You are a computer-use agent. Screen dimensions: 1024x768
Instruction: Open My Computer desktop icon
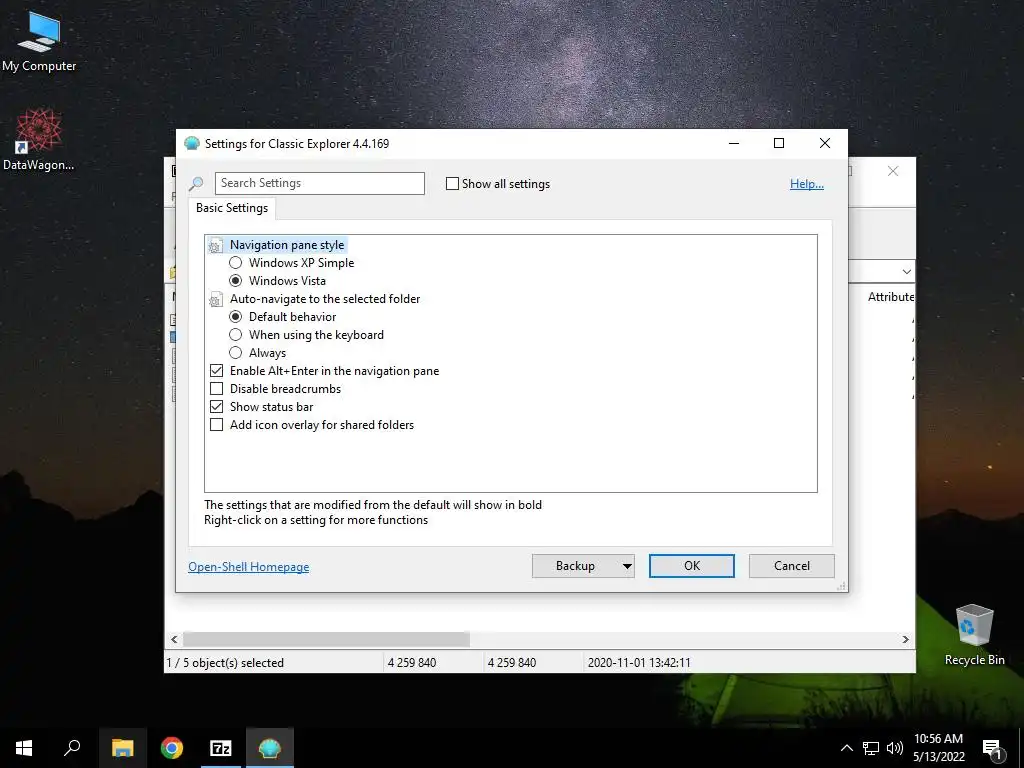point(39,42)
